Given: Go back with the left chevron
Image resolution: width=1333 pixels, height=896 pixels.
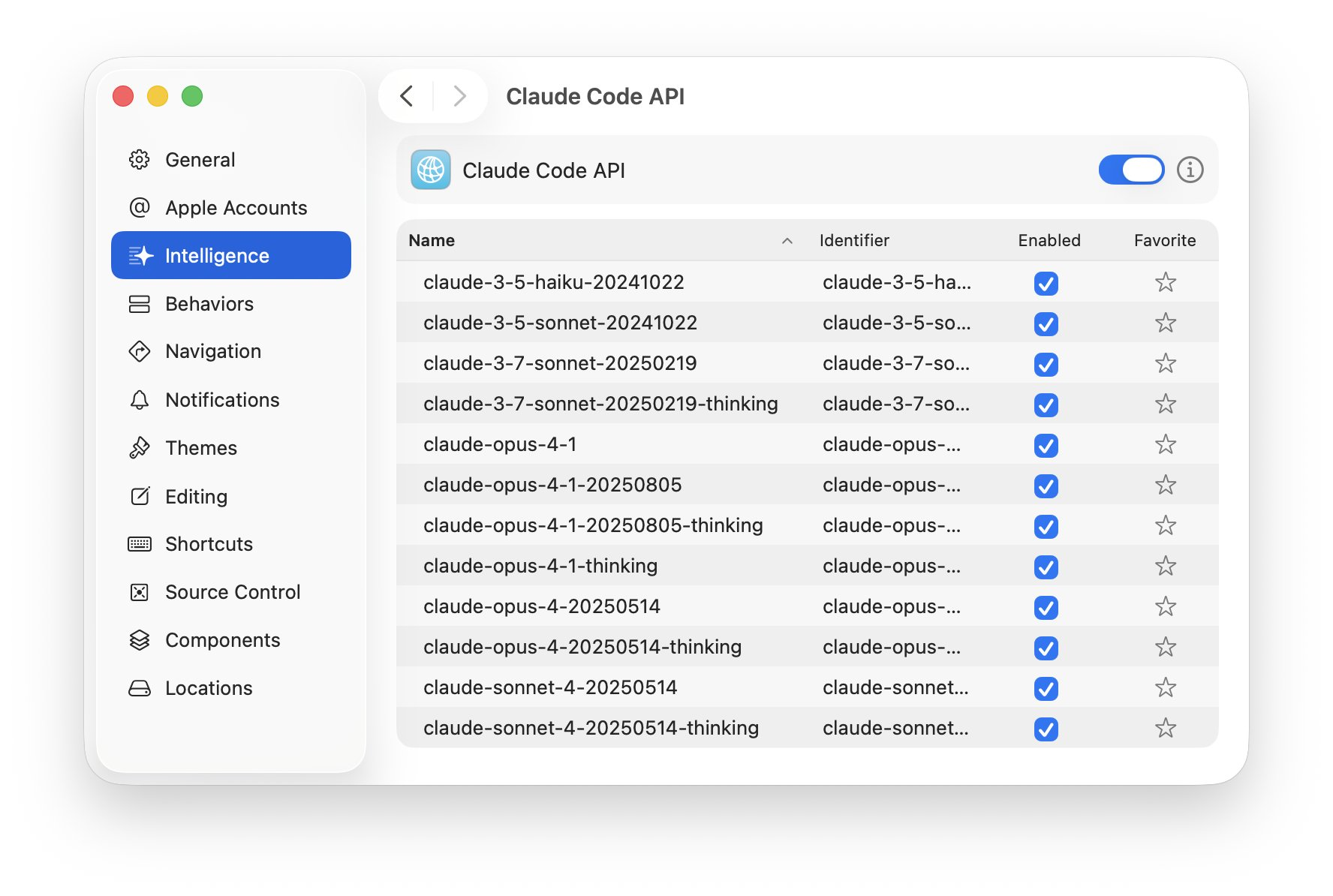Looking at the screenshot, I should [x=407, y=96].
